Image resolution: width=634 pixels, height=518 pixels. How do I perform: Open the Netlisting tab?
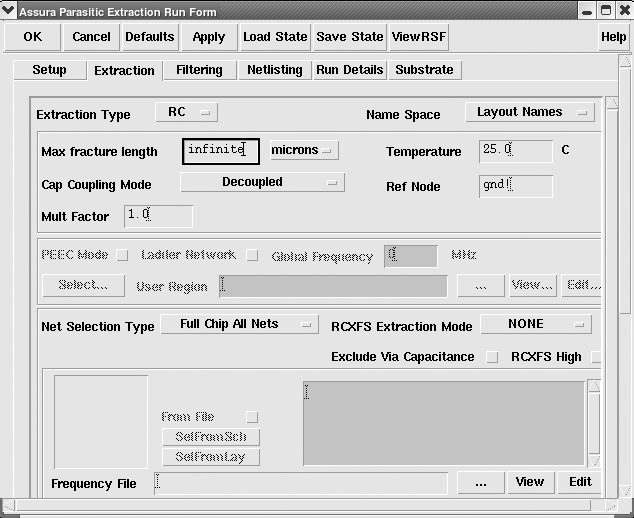click(x=275, y=70)
